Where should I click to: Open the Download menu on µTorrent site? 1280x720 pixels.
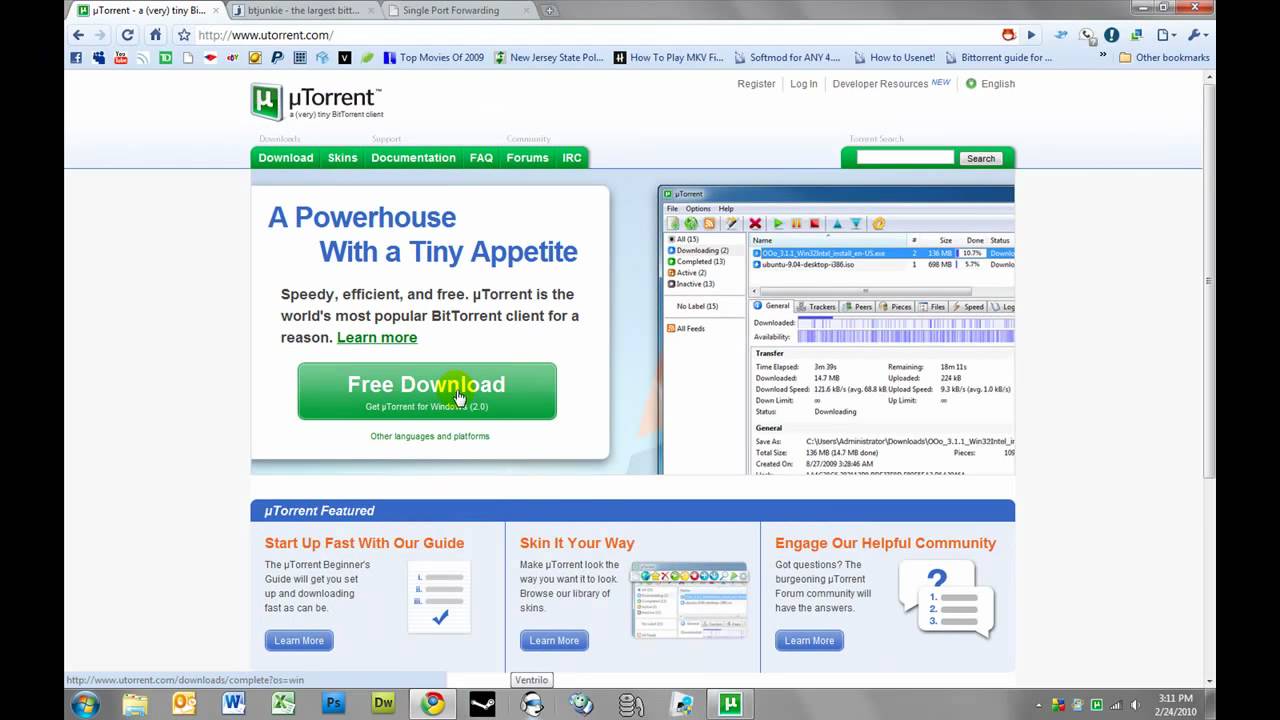pos(286,158)
